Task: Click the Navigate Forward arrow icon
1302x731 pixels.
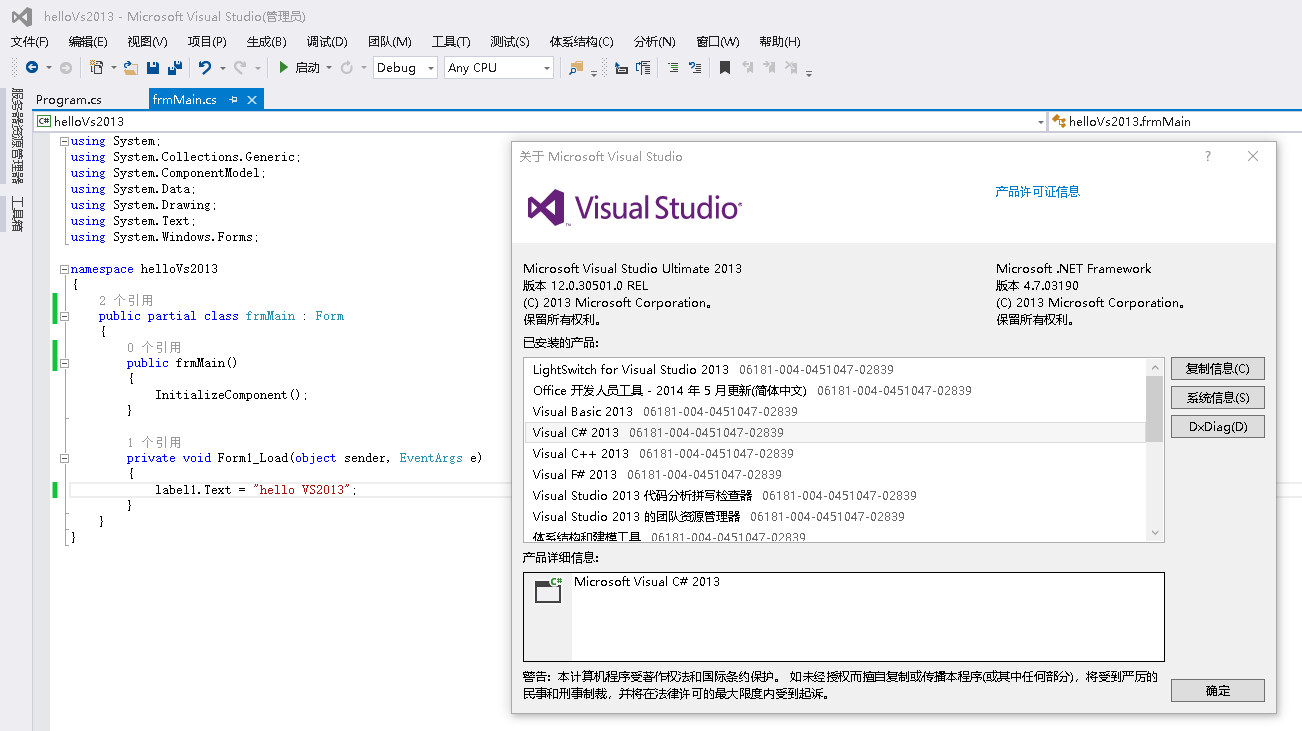Action: point(66,68)
